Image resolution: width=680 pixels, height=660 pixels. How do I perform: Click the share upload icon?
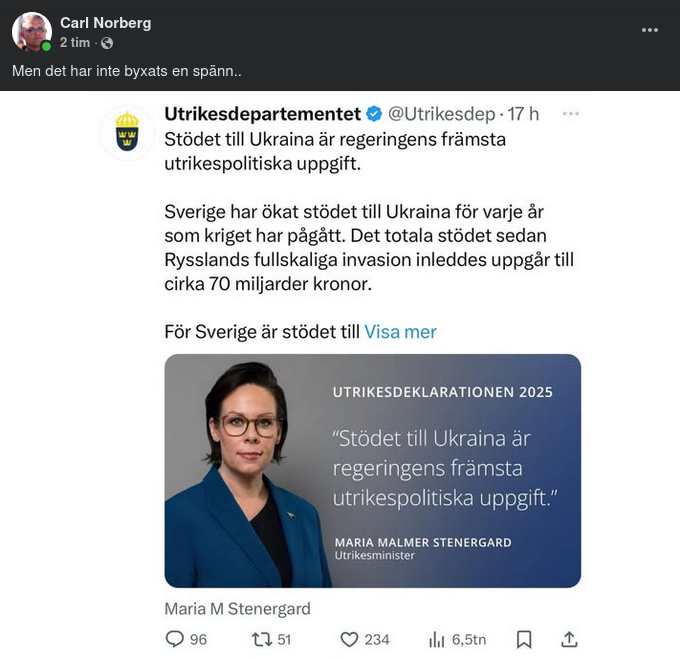click(569, 639)
